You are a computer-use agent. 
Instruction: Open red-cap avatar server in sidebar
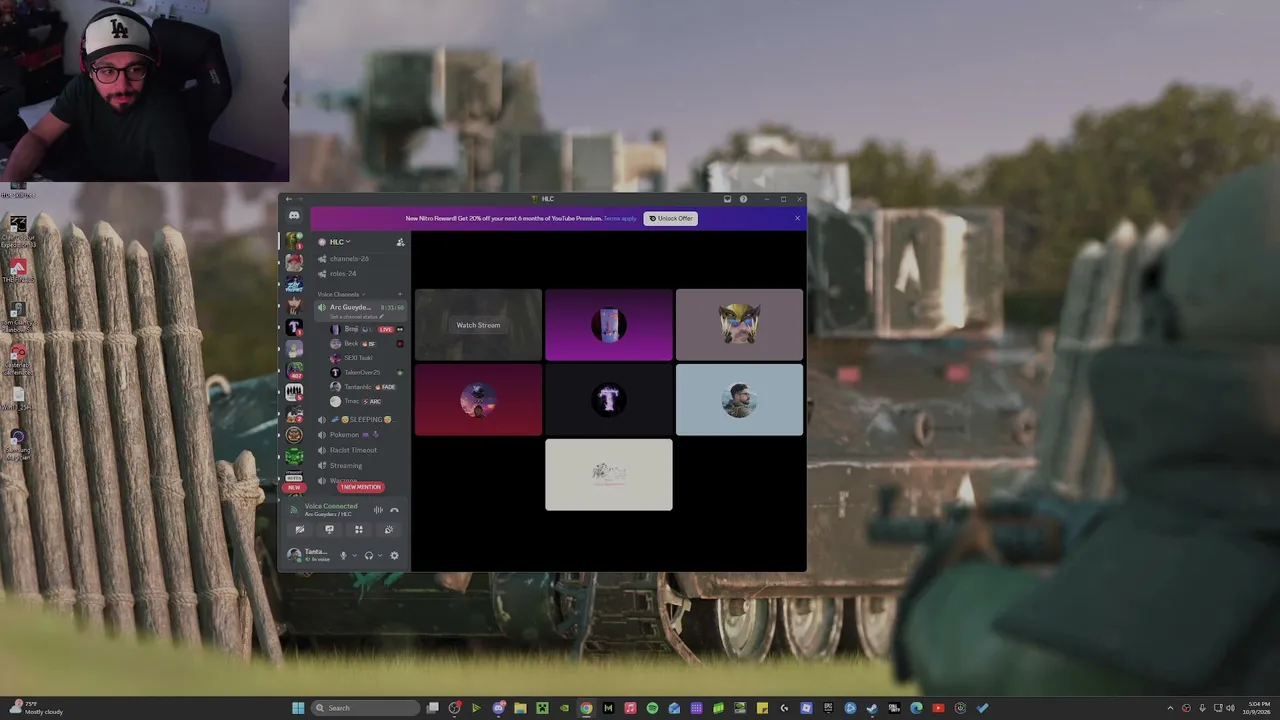294,262
